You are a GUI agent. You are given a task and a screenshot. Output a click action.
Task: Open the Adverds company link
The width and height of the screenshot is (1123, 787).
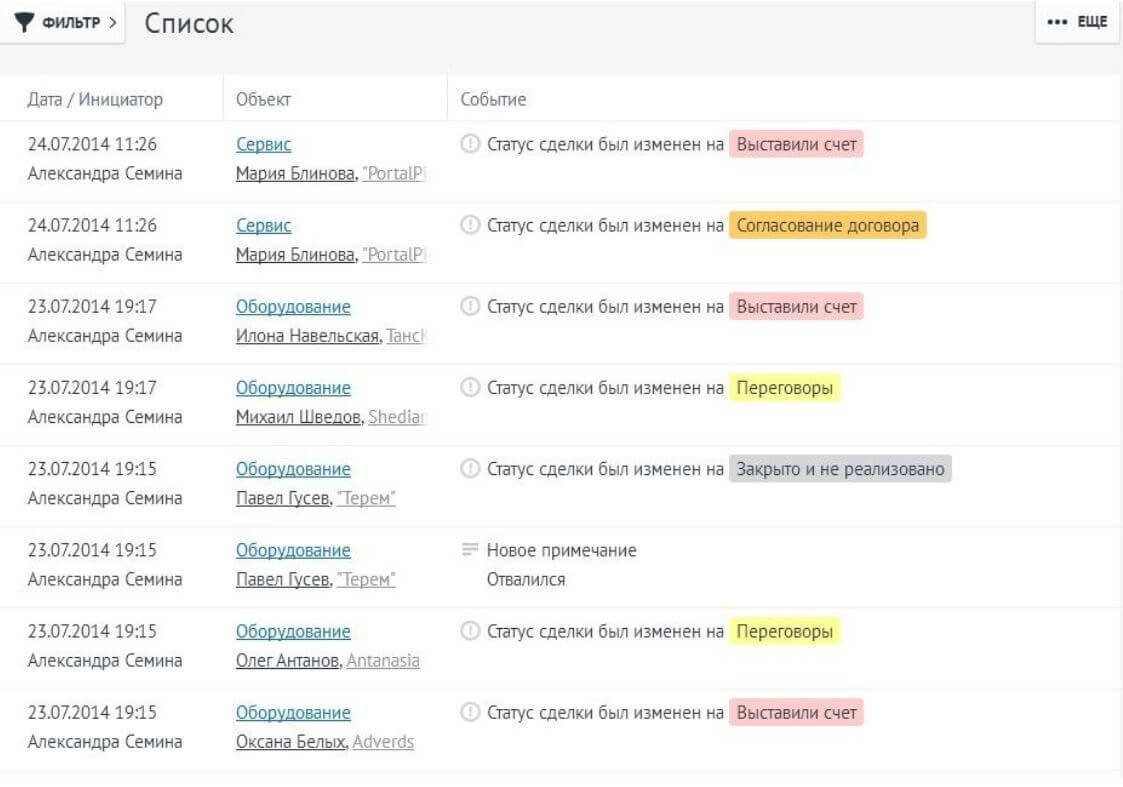pos(383,742)
